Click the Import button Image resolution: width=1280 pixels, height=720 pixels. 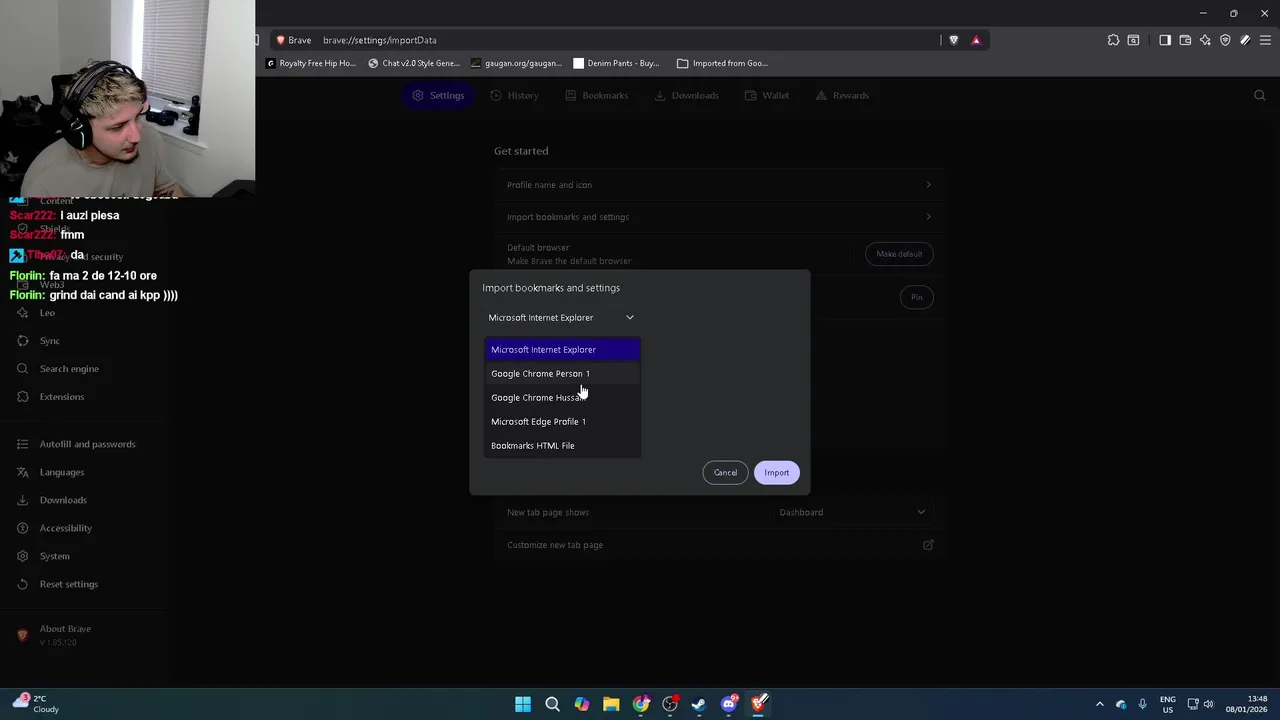(x=777, y=473)
